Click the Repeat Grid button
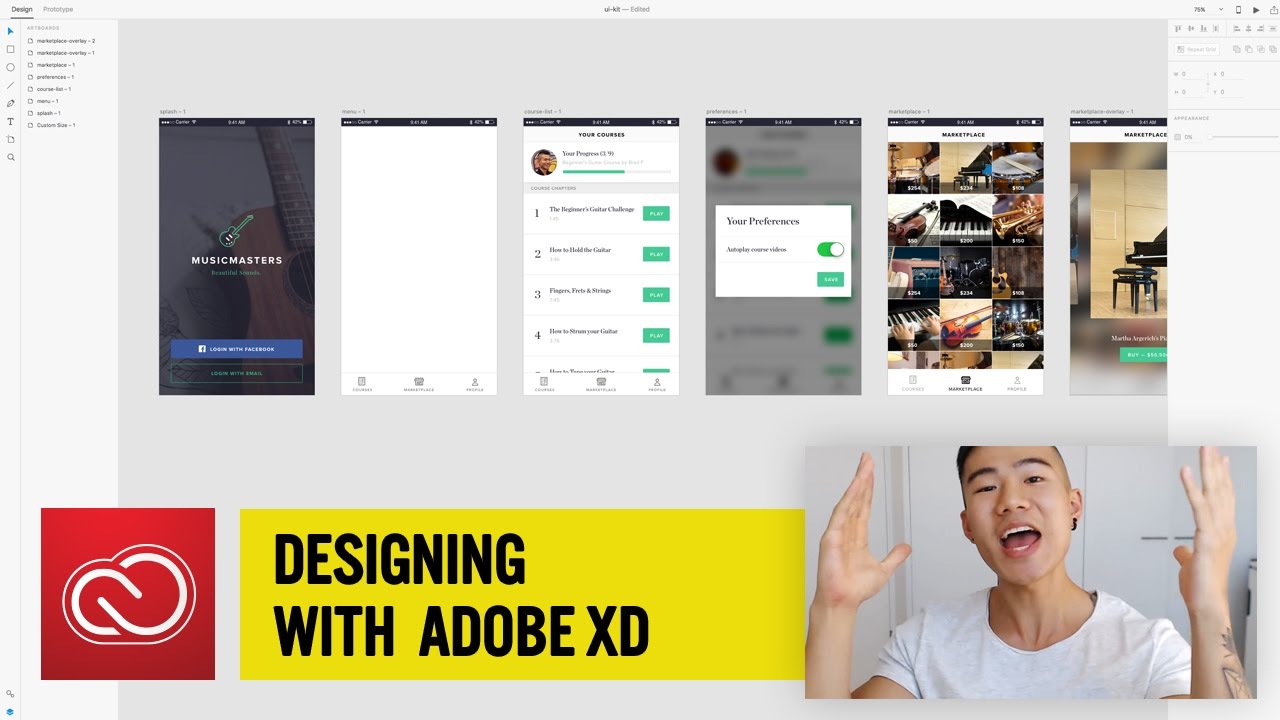Viewport: 1280px width, 720px height. [x=1198, y=48]
